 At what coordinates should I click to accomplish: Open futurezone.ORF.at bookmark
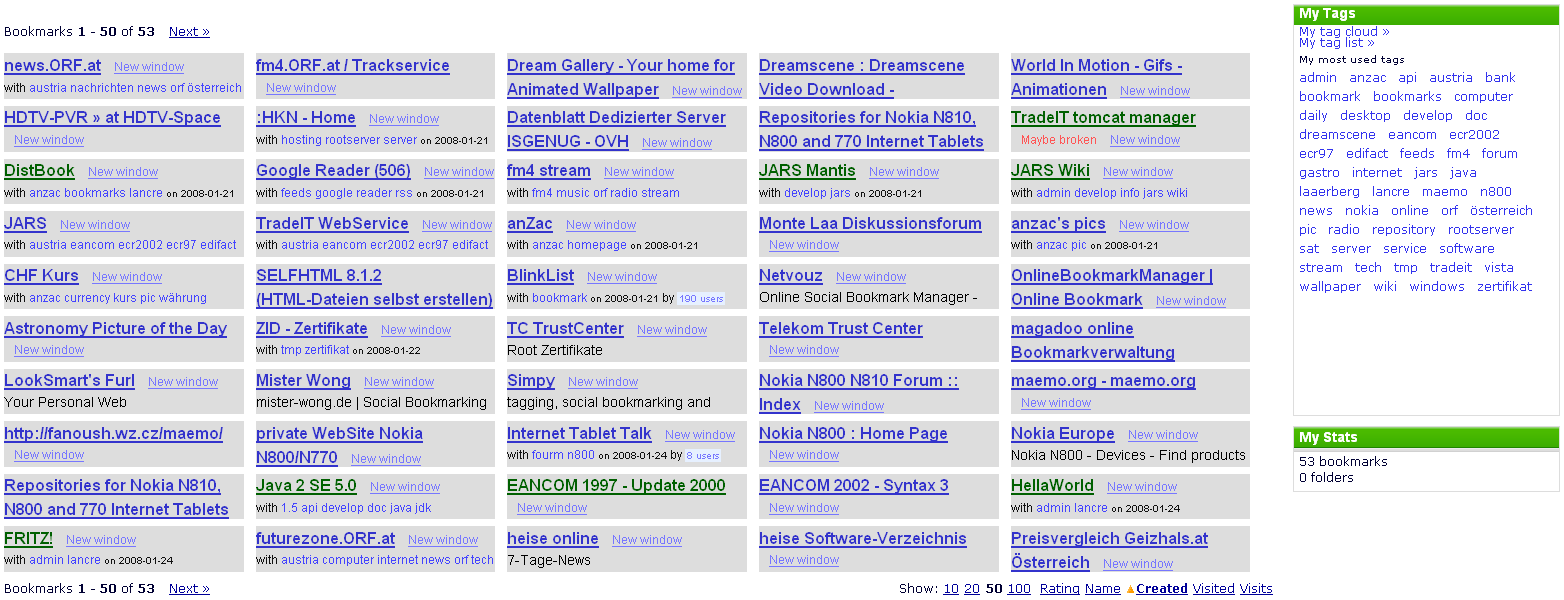(x=325, y=539)
